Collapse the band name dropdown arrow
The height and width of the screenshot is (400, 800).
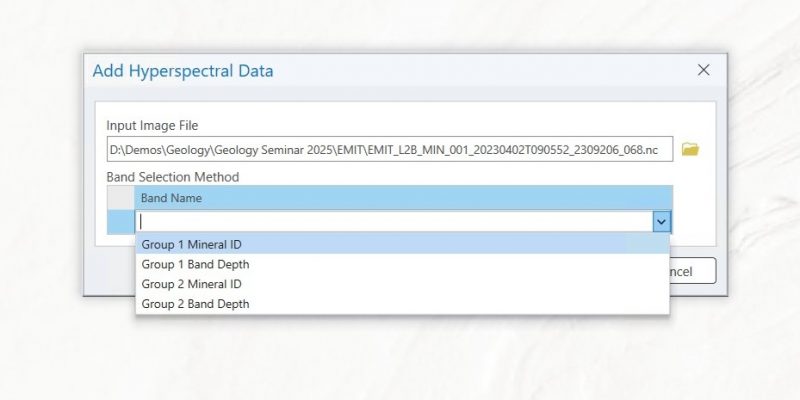pos(662,222)
